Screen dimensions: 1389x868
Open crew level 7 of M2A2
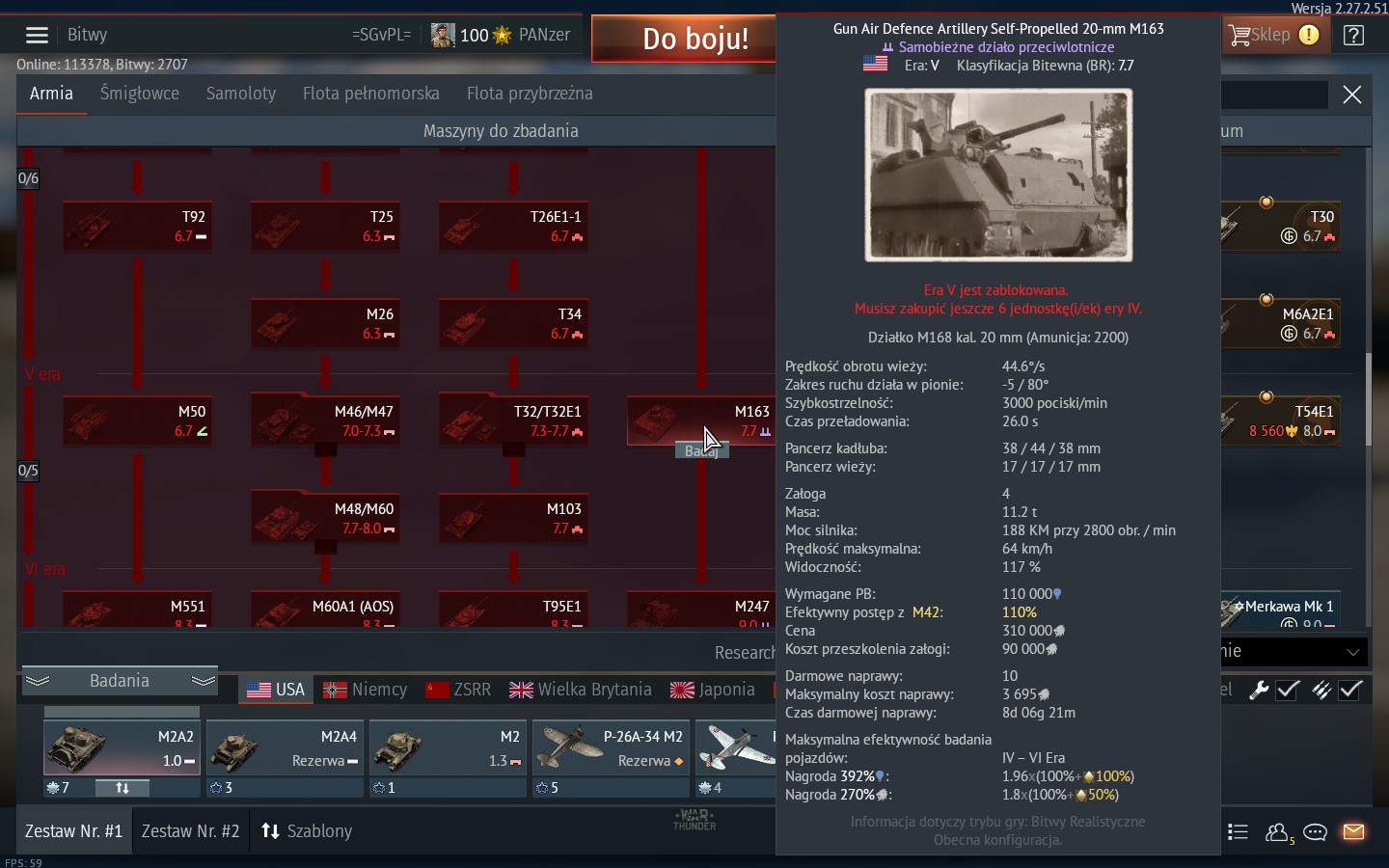(x=59, y=788)
